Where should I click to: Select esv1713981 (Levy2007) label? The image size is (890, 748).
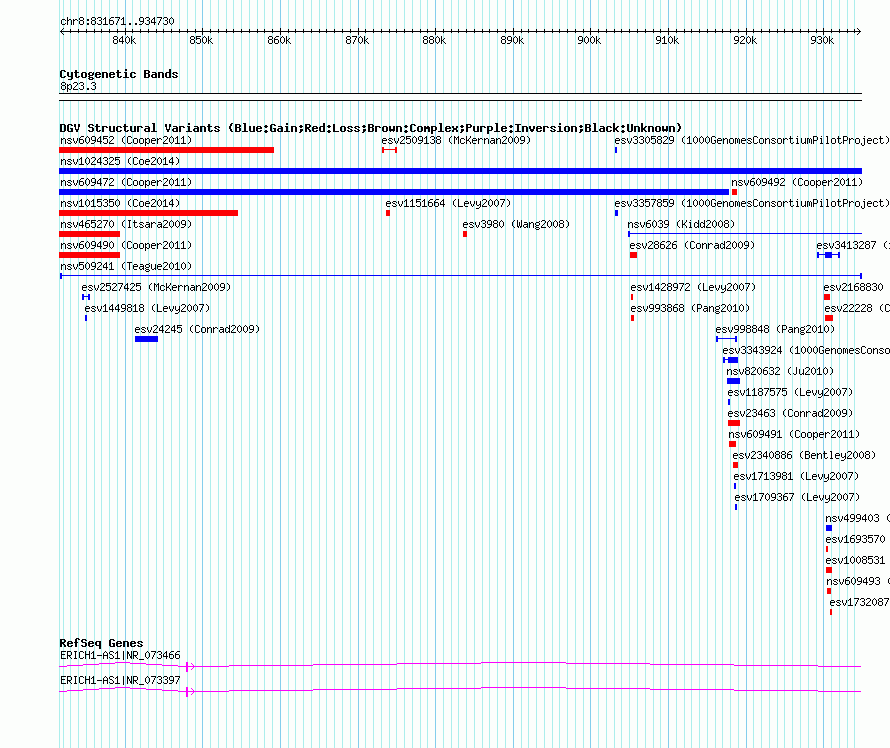point(796,476)
